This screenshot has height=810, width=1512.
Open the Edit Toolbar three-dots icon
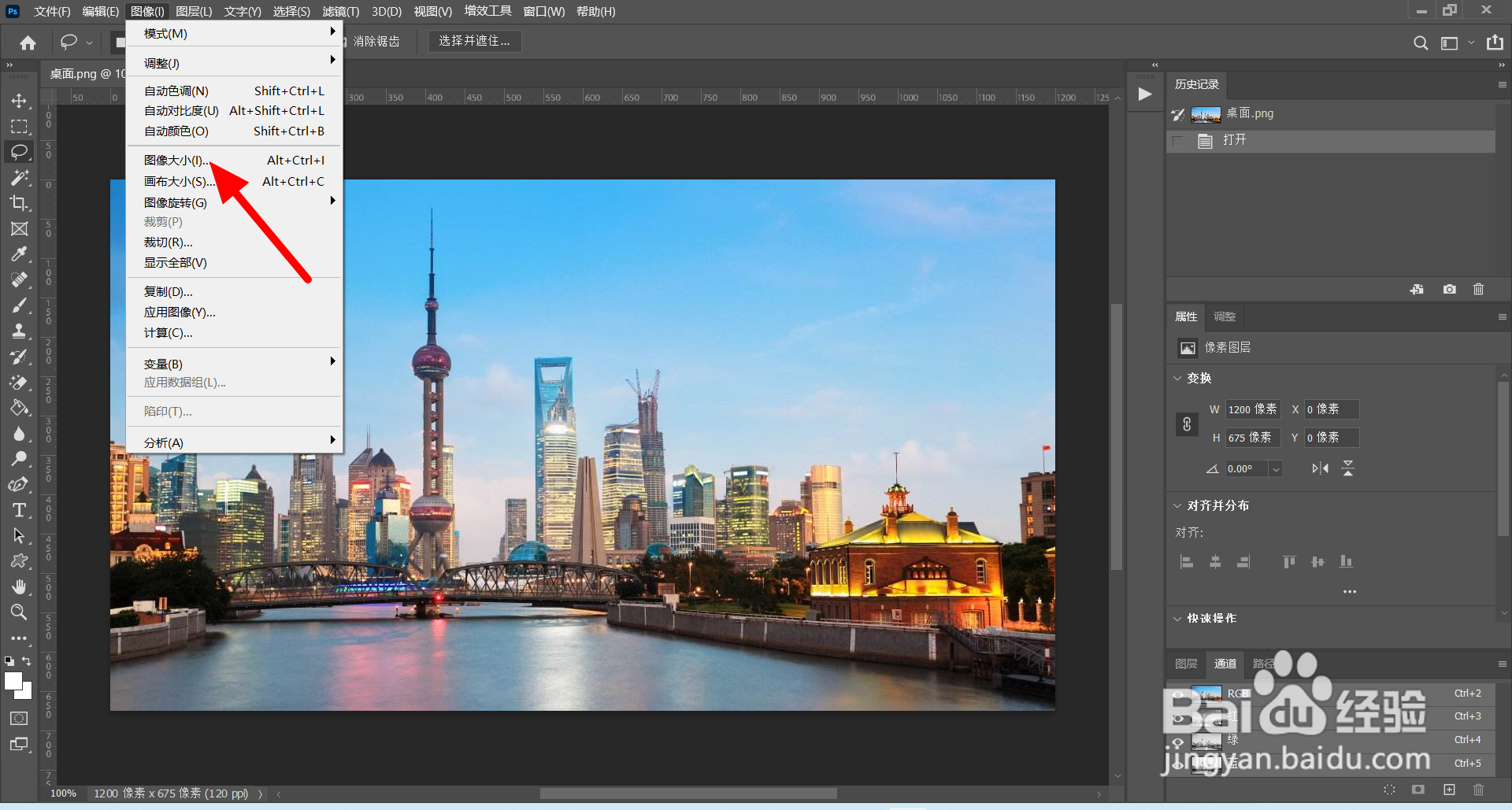coord(19,638)
